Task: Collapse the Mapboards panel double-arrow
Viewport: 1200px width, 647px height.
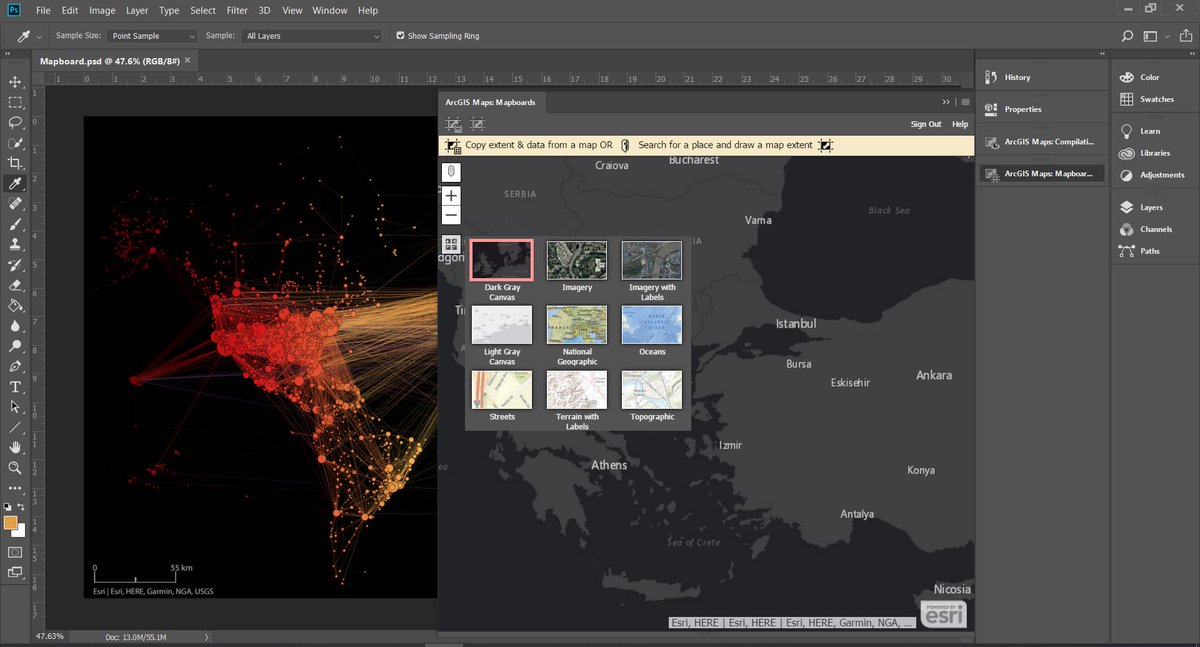Action: [x=946, y=102]
